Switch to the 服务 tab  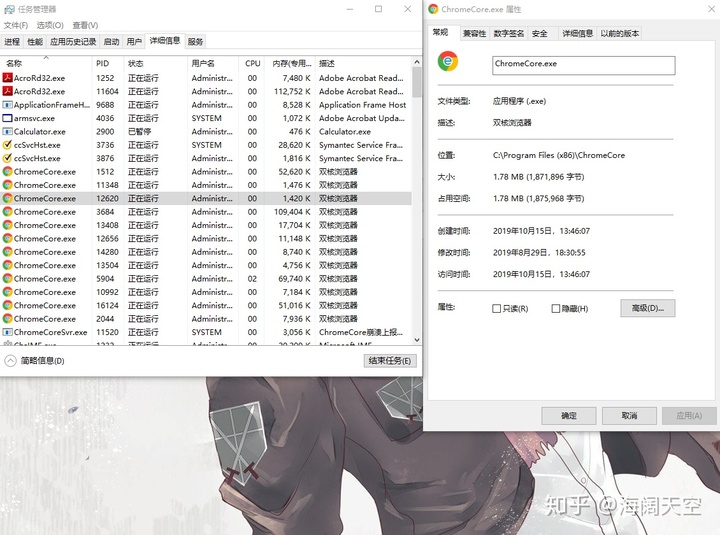click(x=195, y=42)
